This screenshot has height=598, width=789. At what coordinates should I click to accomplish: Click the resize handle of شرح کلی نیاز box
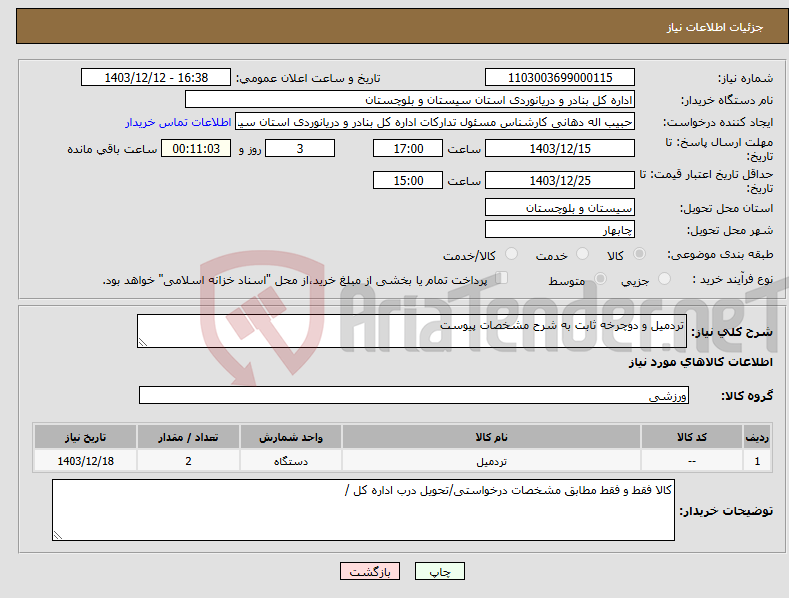click(x=143, y=342)
